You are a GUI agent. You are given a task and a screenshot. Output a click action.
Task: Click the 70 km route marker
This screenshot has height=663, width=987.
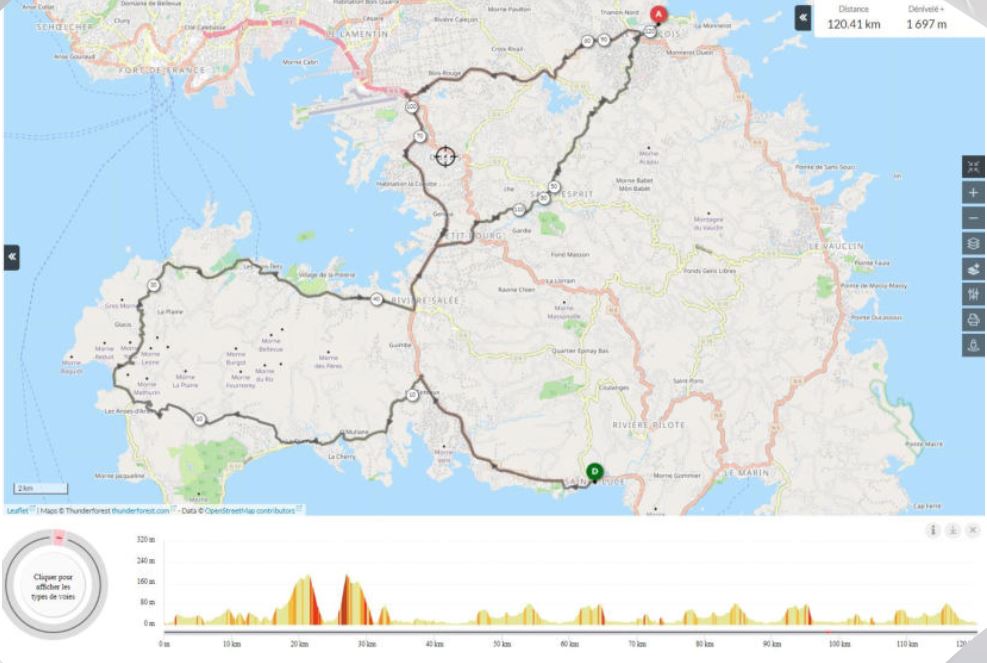[420, 136]
